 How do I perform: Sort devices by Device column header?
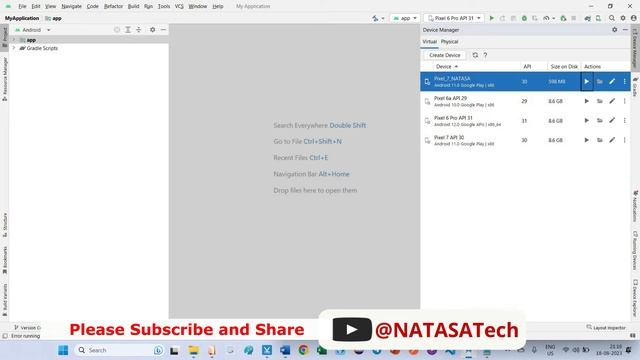[x=447, y=67]
